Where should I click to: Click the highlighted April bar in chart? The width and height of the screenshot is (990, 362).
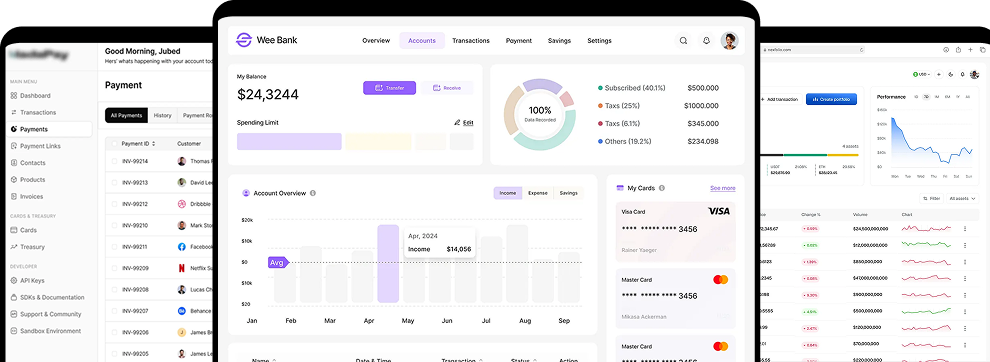point(388,263)
